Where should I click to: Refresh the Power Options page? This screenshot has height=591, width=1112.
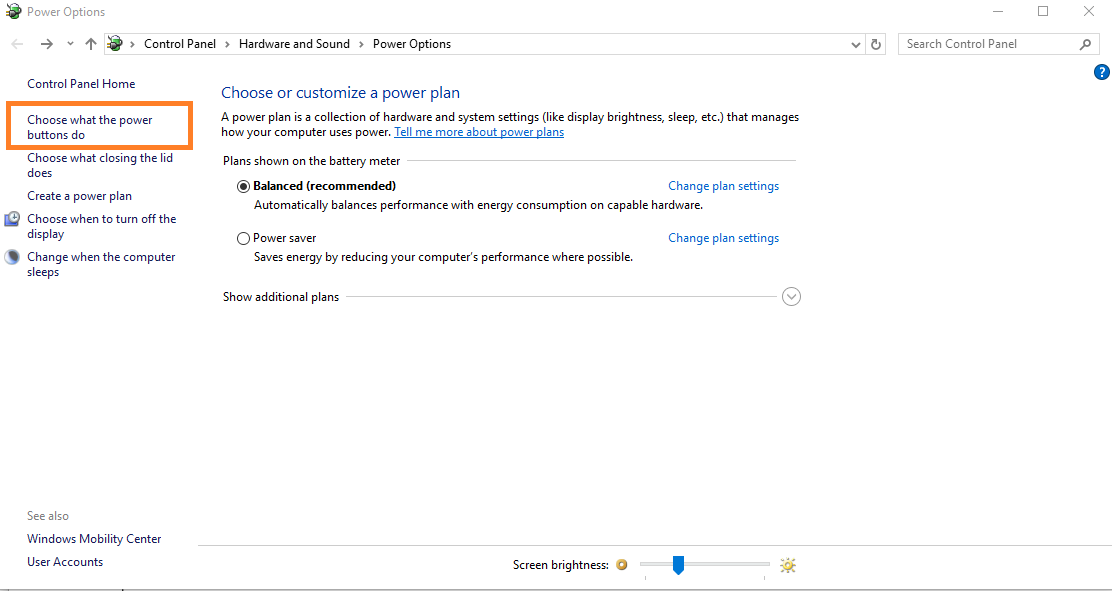pyautogui.click(x=877, y=44)
